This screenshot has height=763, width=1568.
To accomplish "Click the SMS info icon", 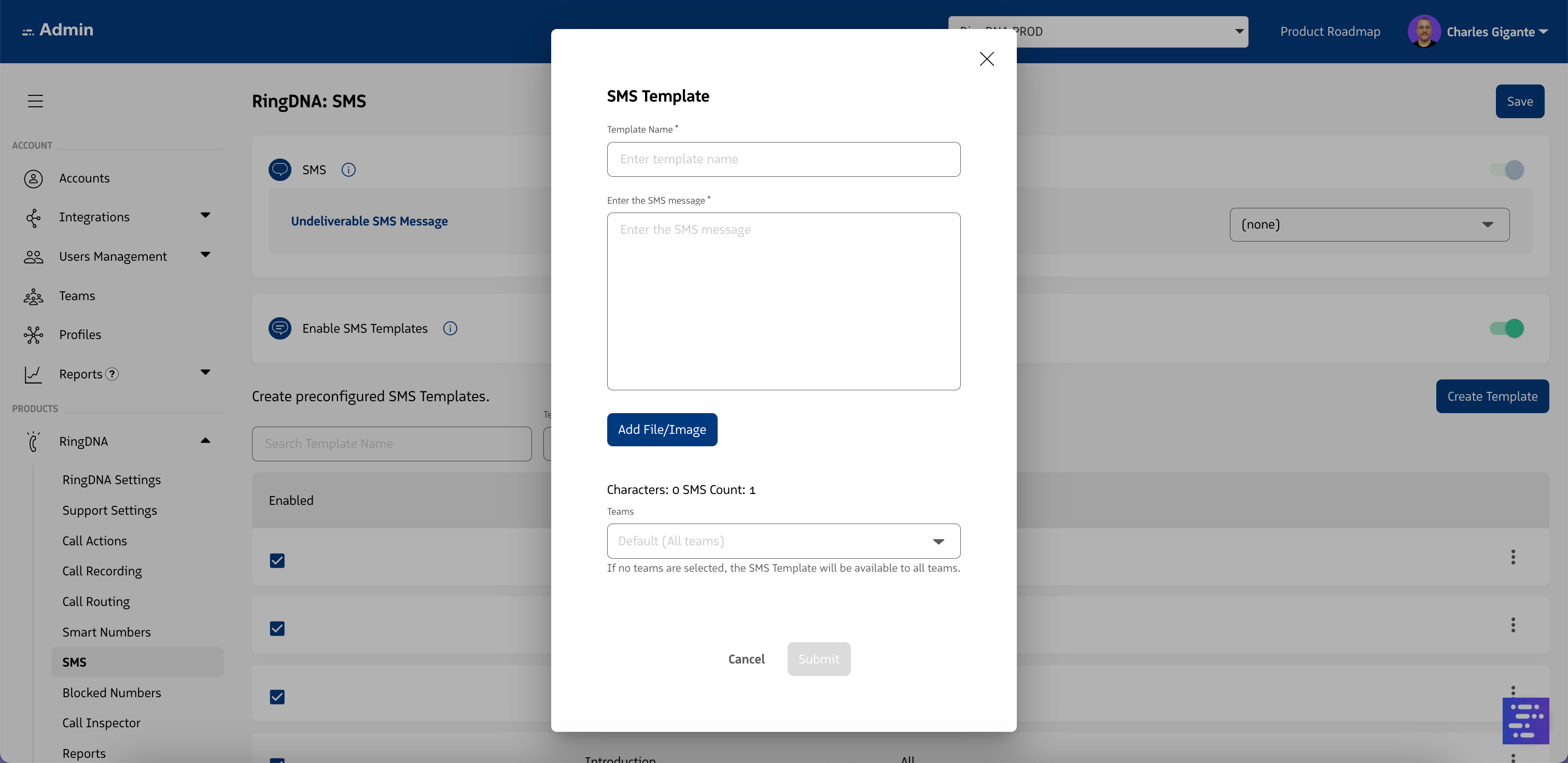I will click(x=348, y=170).
